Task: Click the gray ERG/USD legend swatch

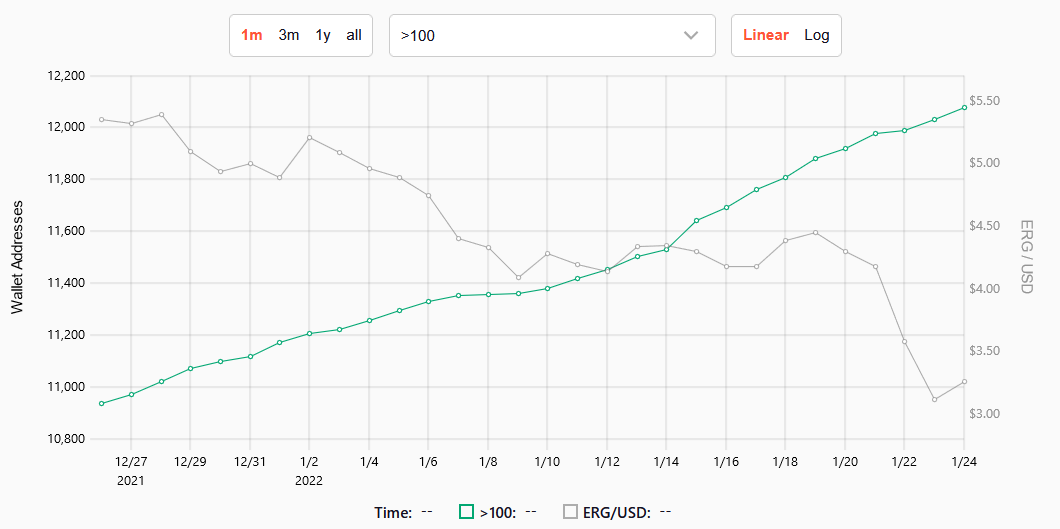Action: [x=571, y=512]
